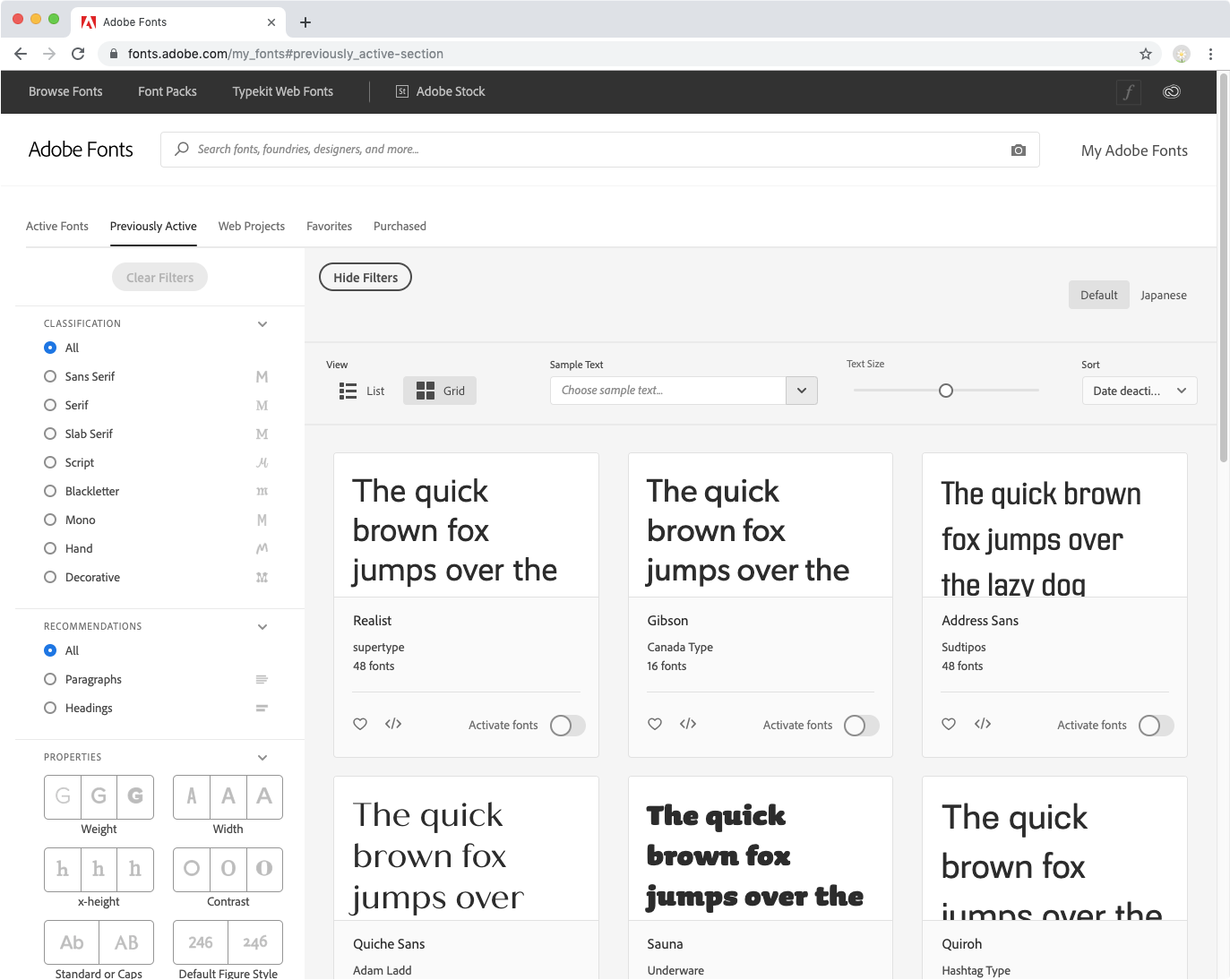Open the sample text dropdown arrow
Image resolution: width=1230 pixels, height=980 pixels.
[802, 391]
